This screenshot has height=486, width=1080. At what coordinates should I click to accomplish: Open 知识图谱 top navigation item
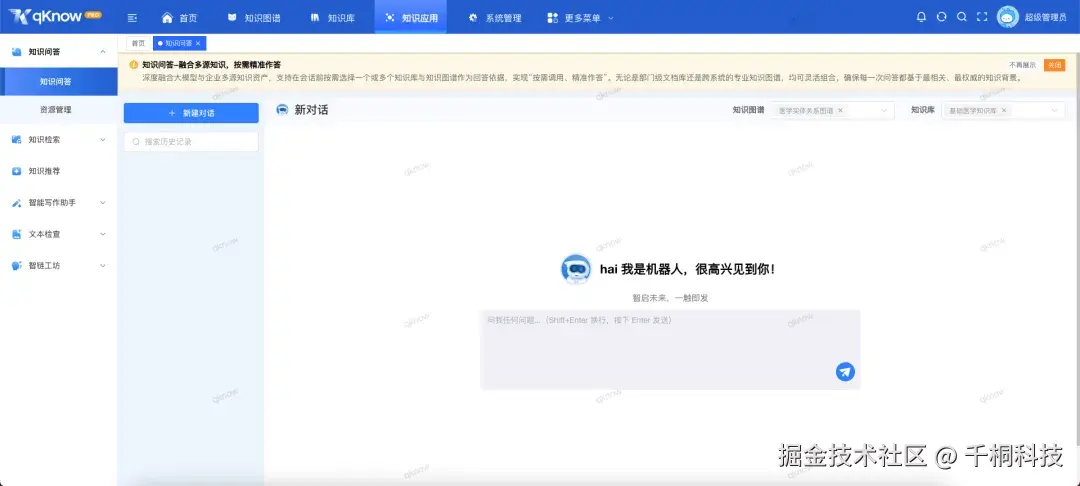[x=254, y=18]
